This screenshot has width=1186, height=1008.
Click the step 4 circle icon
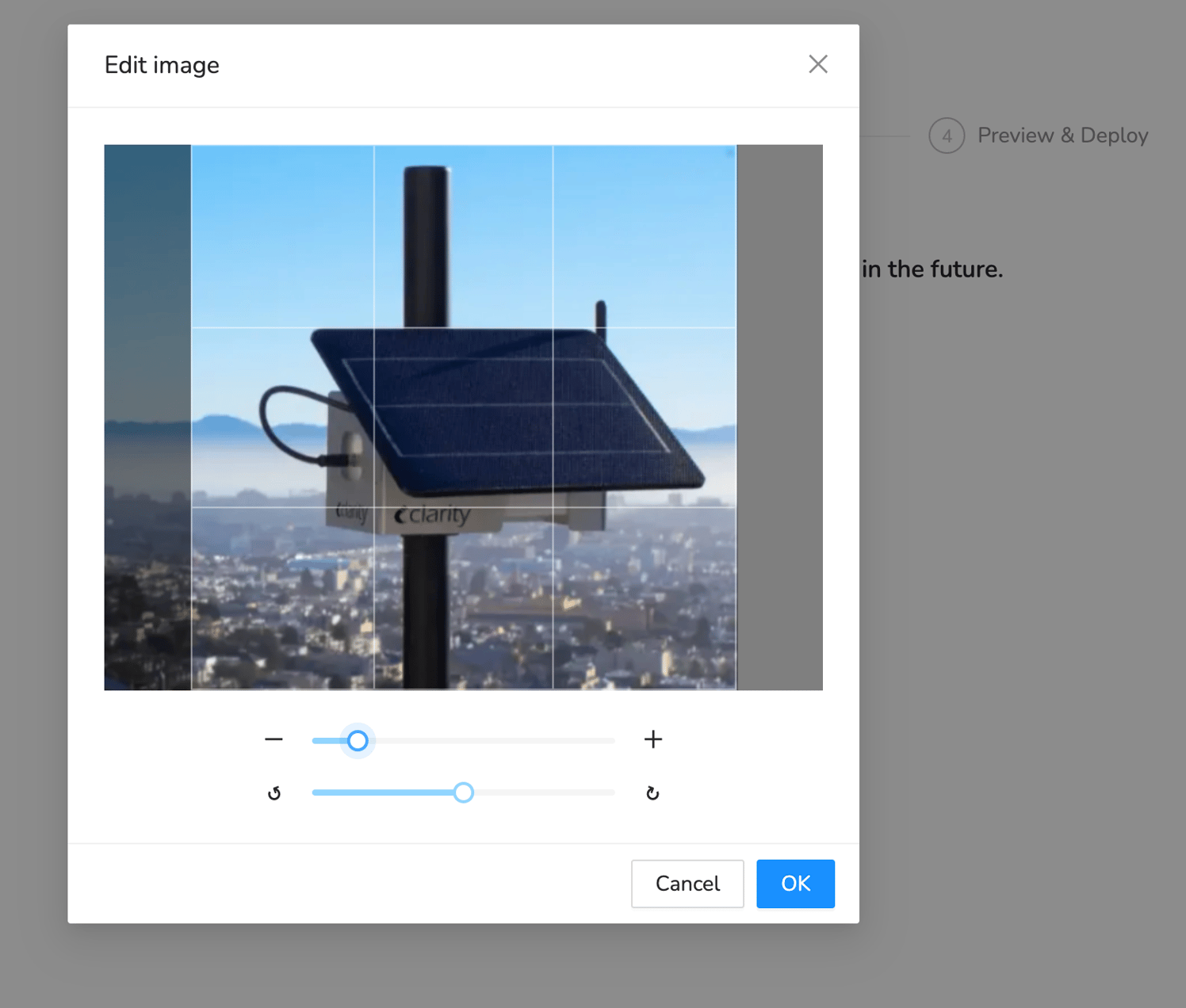pos(946,136)
